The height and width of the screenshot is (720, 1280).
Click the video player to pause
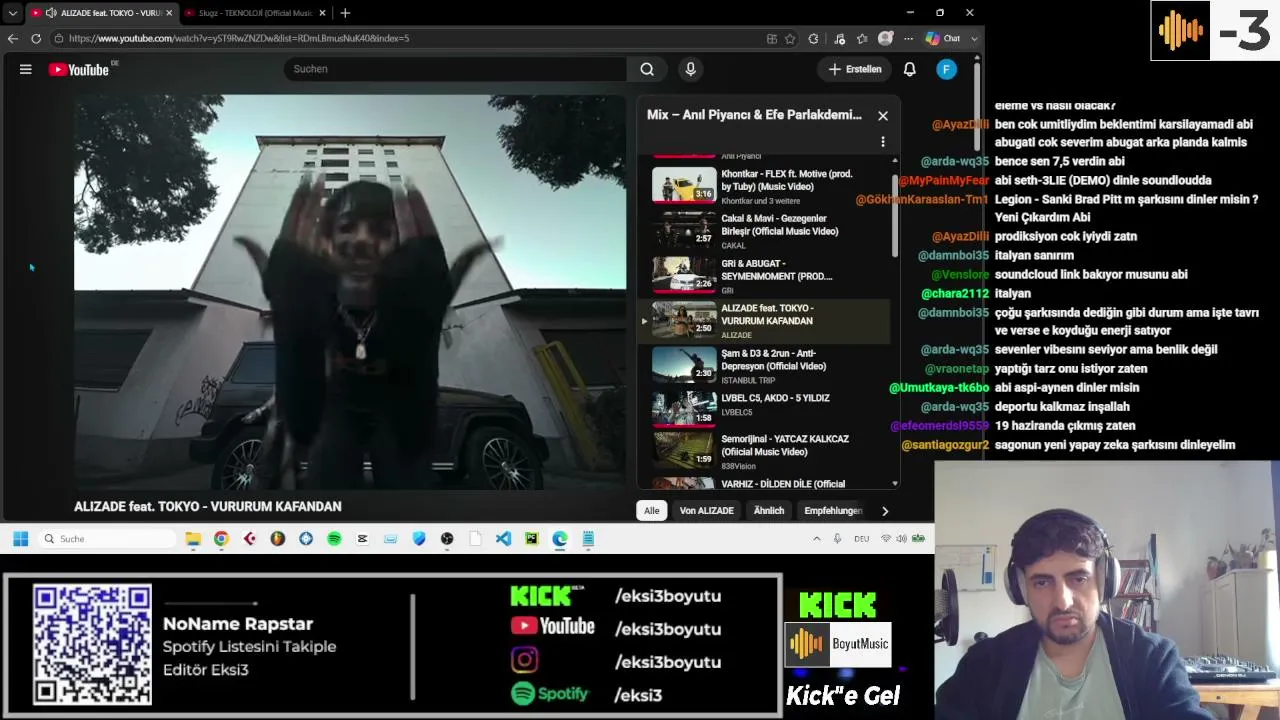click(350, 292)
